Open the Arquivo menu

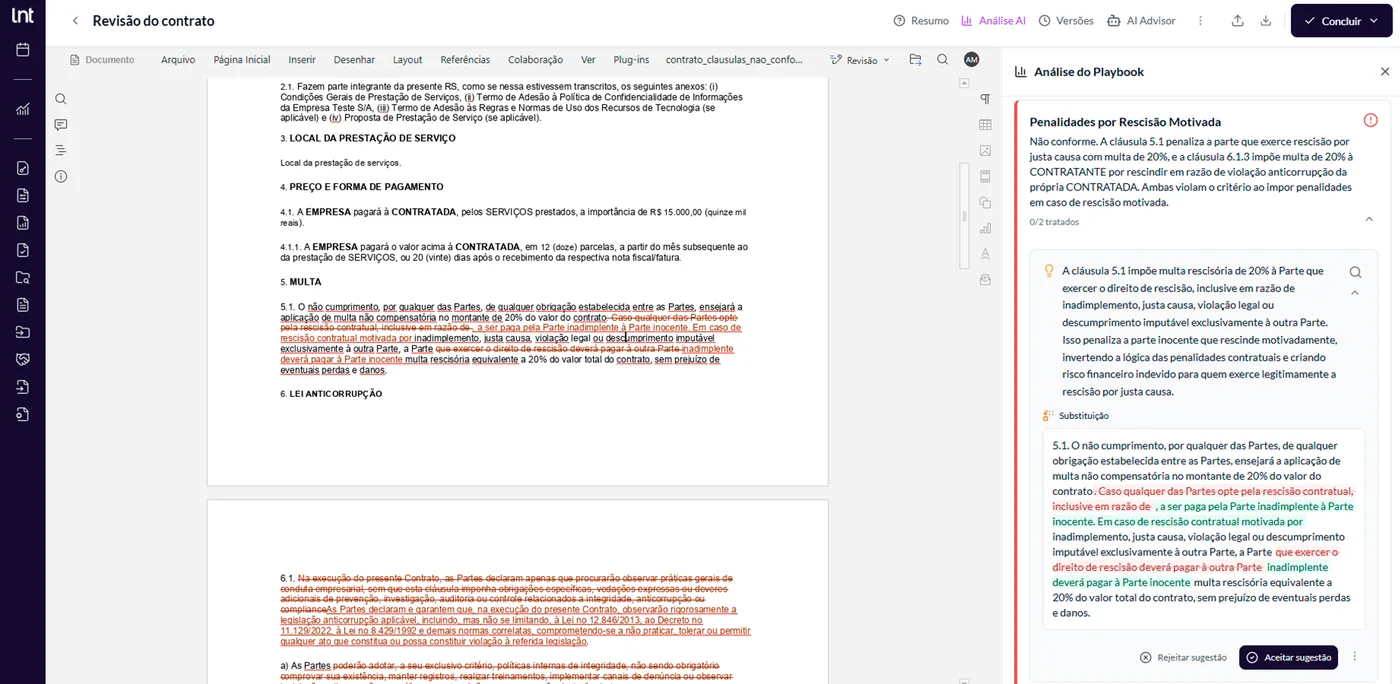coord(178,60)
